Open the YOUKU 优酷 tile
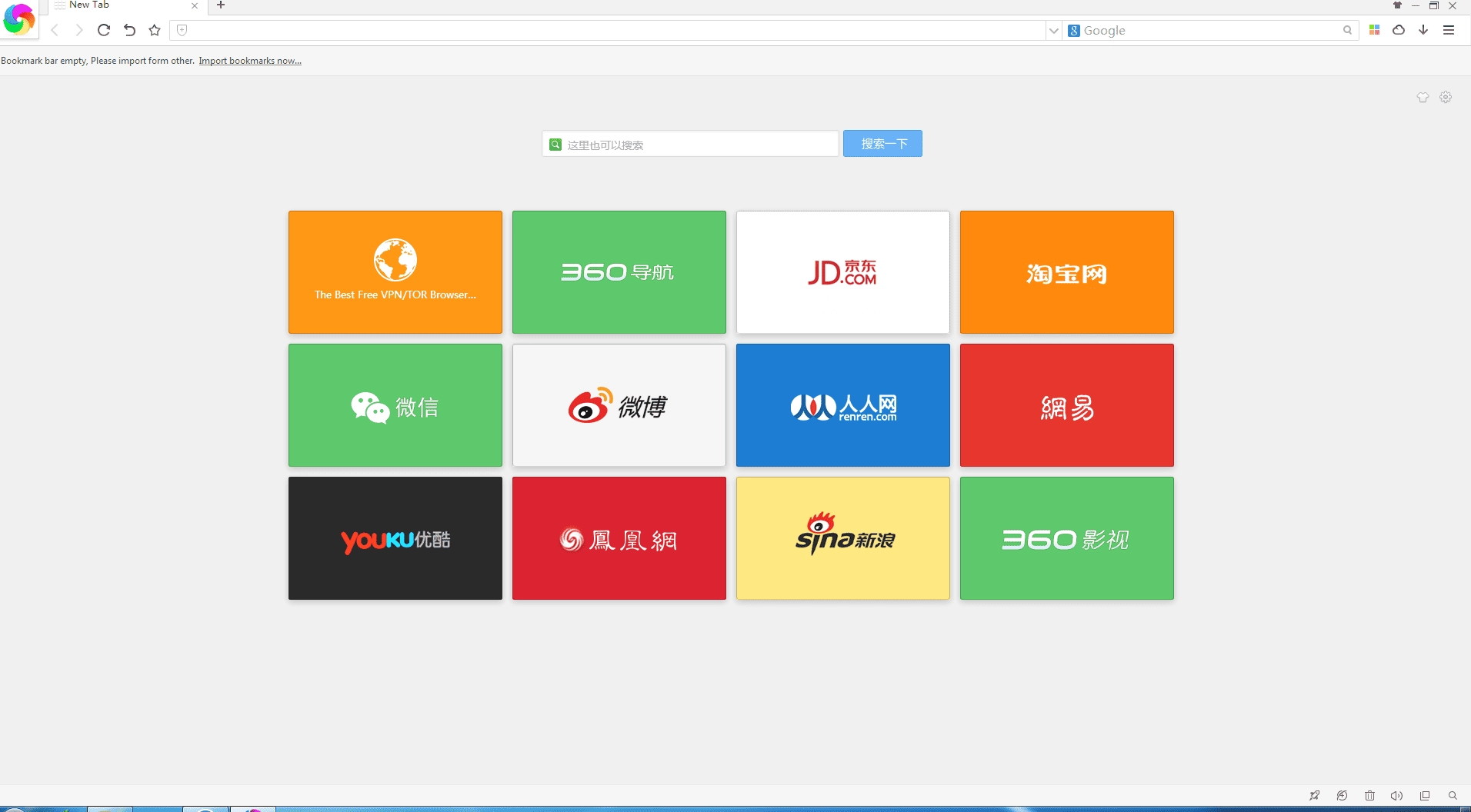Screen dimensions: 1471x812 pyautogui.click(x=395, y=538)
